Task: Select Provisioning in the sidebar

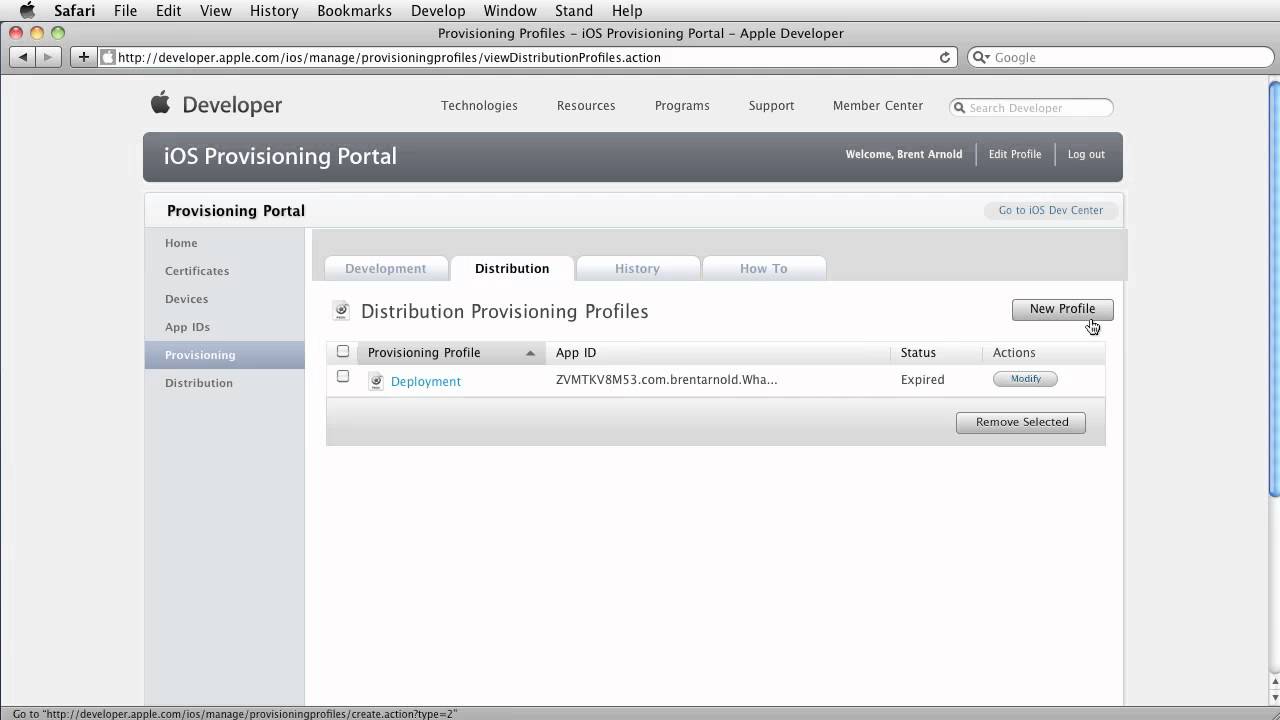Action: [x=224, y=355]
